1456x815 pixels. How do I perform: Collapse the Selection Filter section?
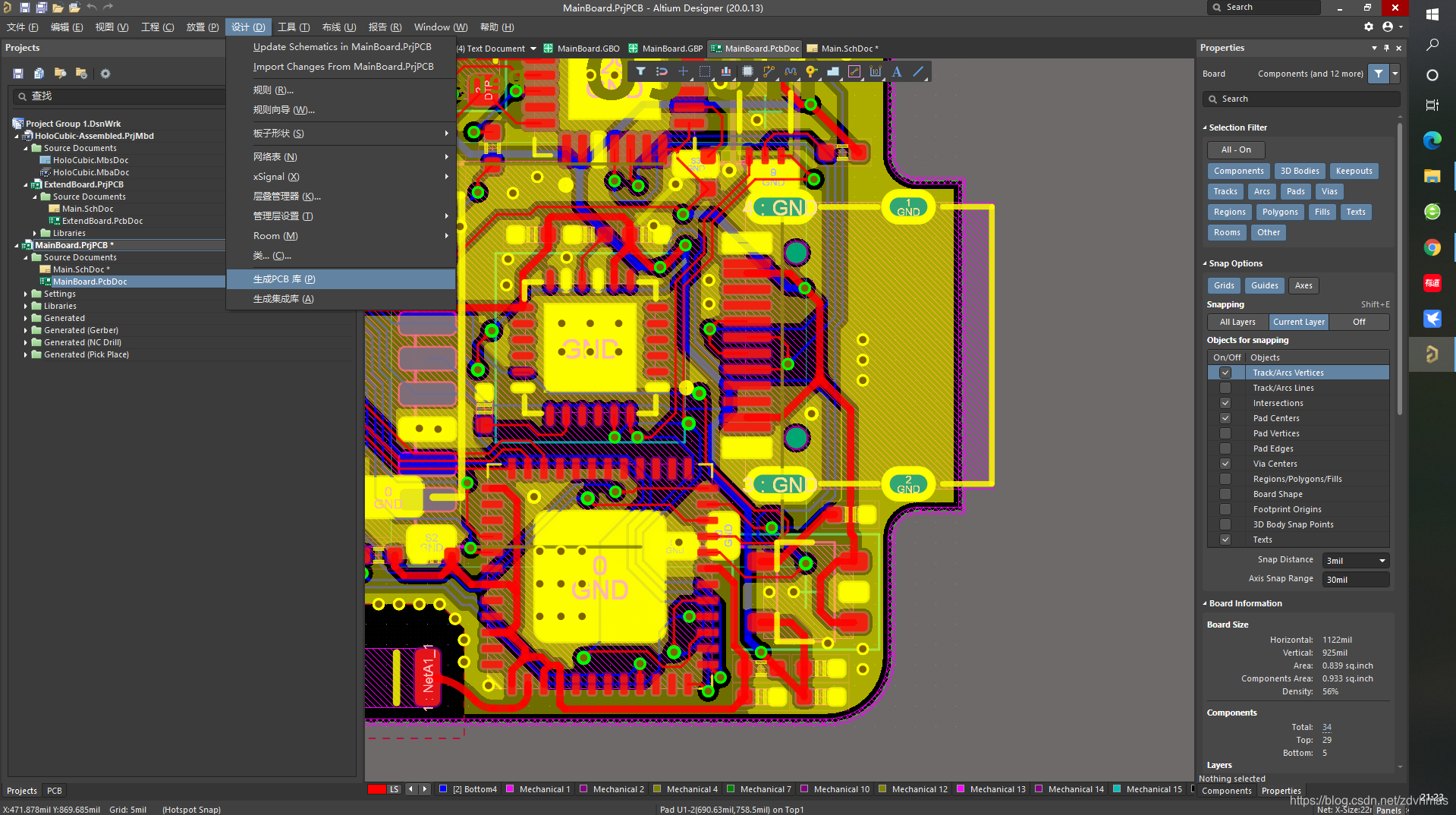(x=1204, y=127)
